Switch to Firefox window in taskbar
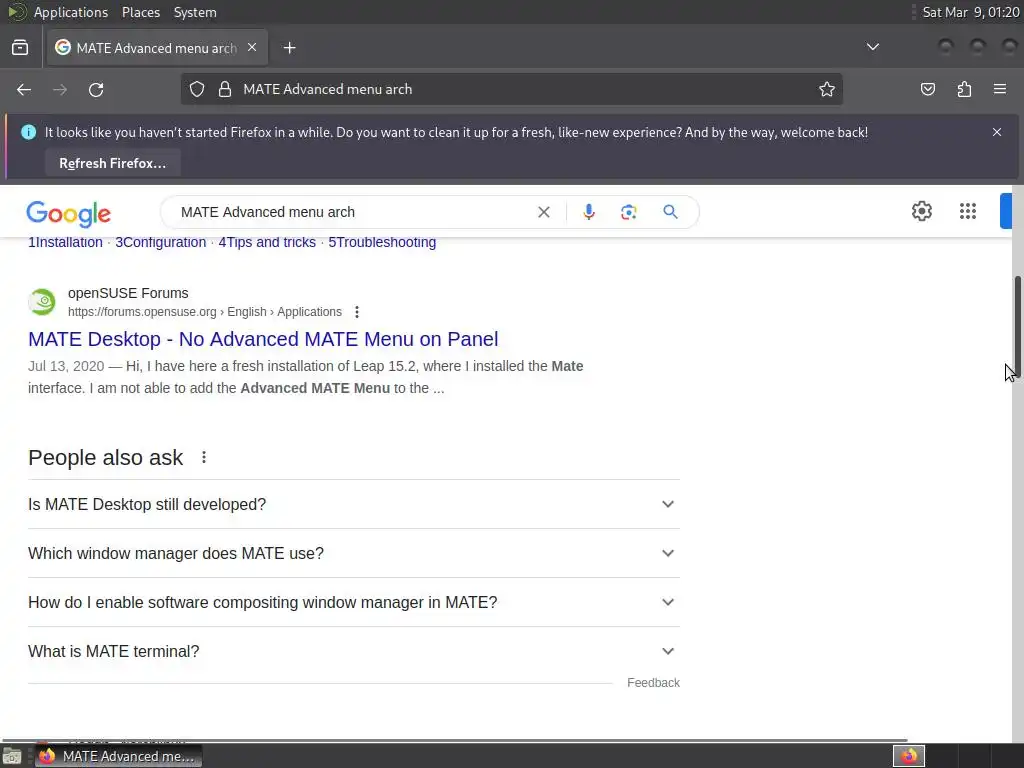This screenshot has height=768, width=1024. 118,756
